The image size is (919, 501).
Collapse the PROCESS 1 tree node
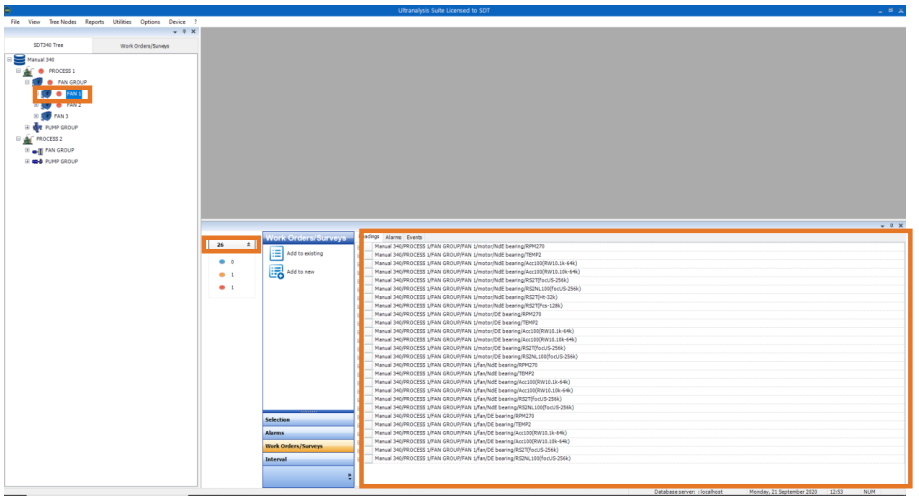[18, 71]
